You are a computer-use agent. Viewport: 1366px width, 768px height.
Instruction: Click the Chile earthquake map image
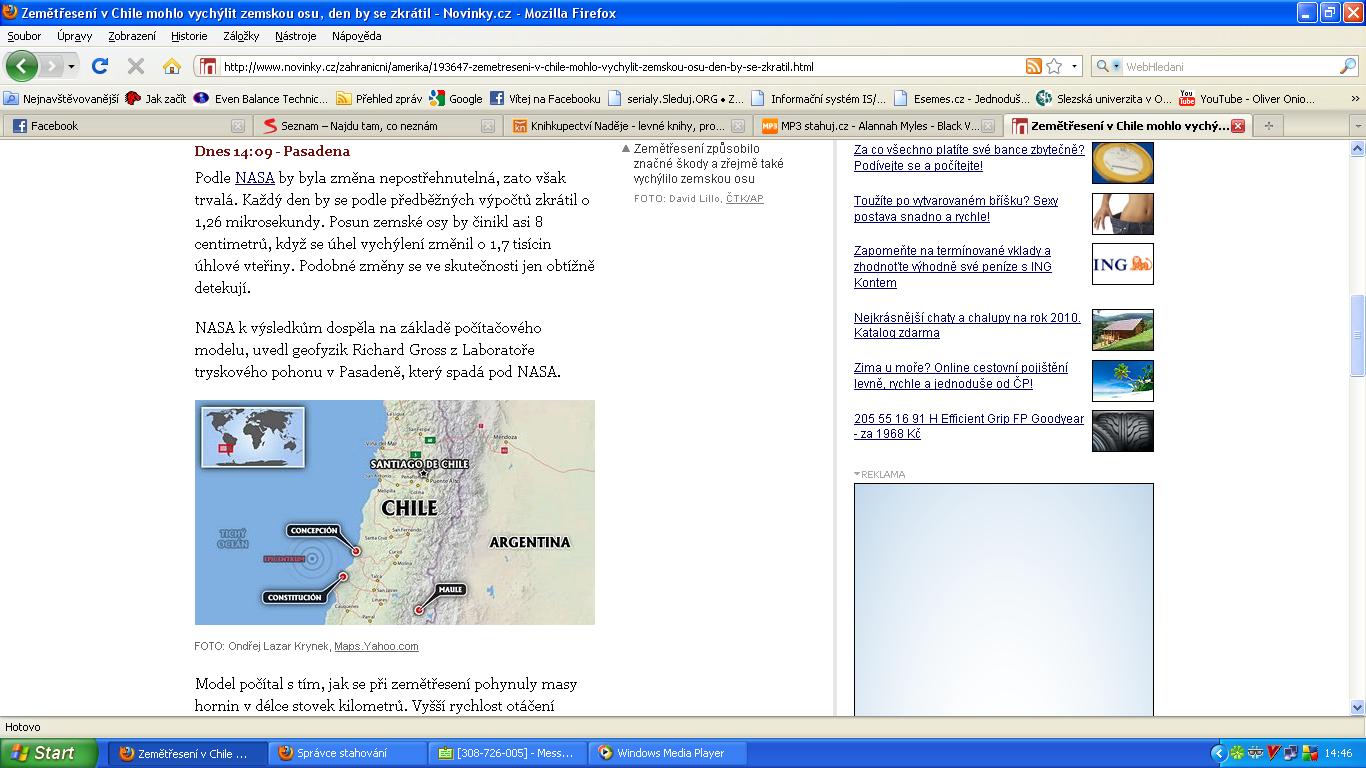tap(394, 512)
